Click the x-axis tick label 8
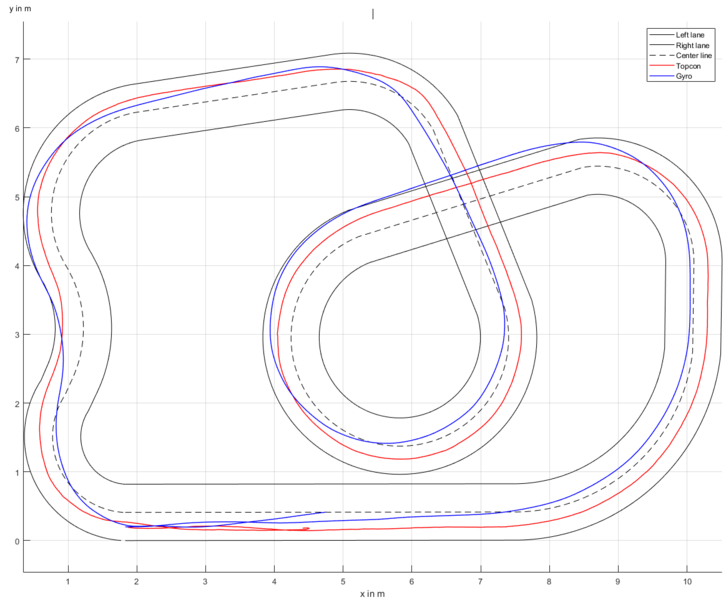Screen dimensions: 726x600 549,581
